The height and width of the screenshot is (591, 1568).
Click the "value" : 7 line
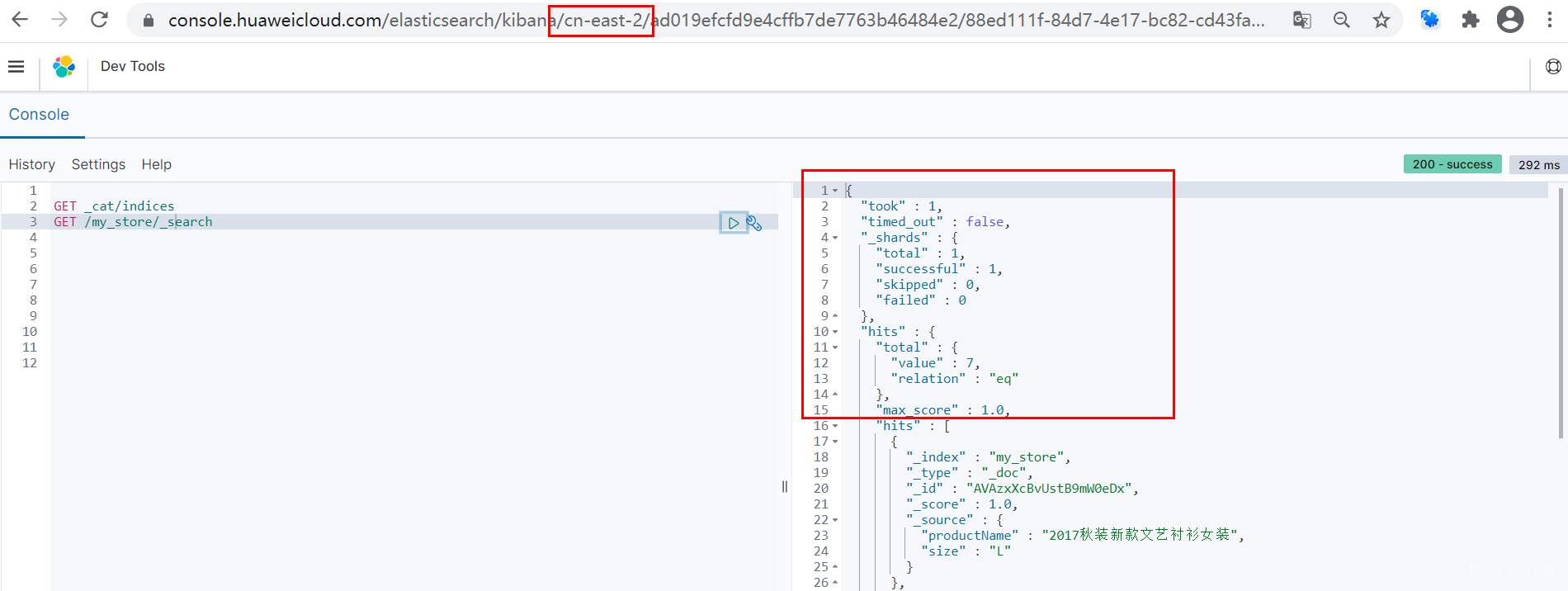[935, 363]
